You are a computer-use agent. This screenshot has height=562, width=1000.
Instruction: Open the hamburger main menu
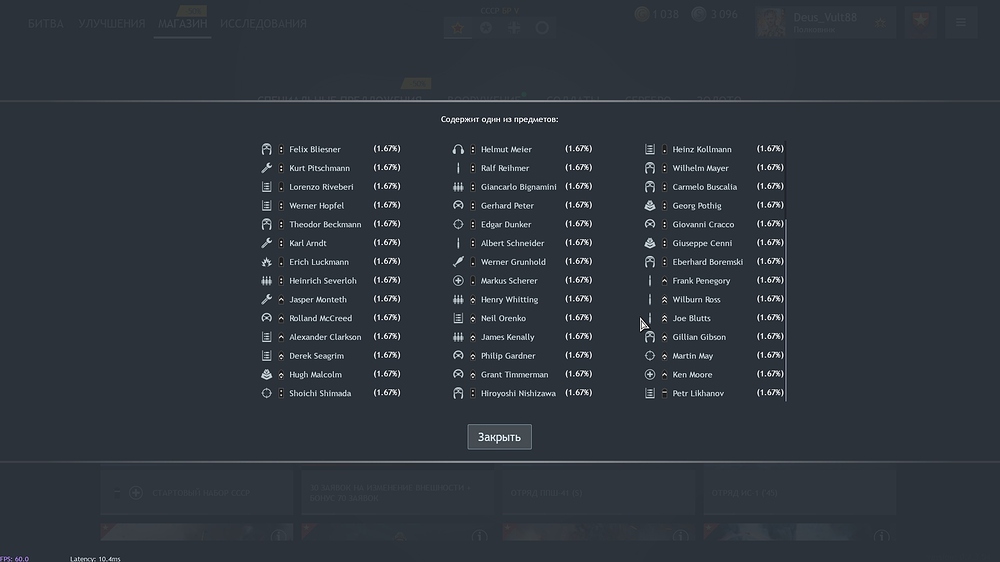click(x=961, y=22)
